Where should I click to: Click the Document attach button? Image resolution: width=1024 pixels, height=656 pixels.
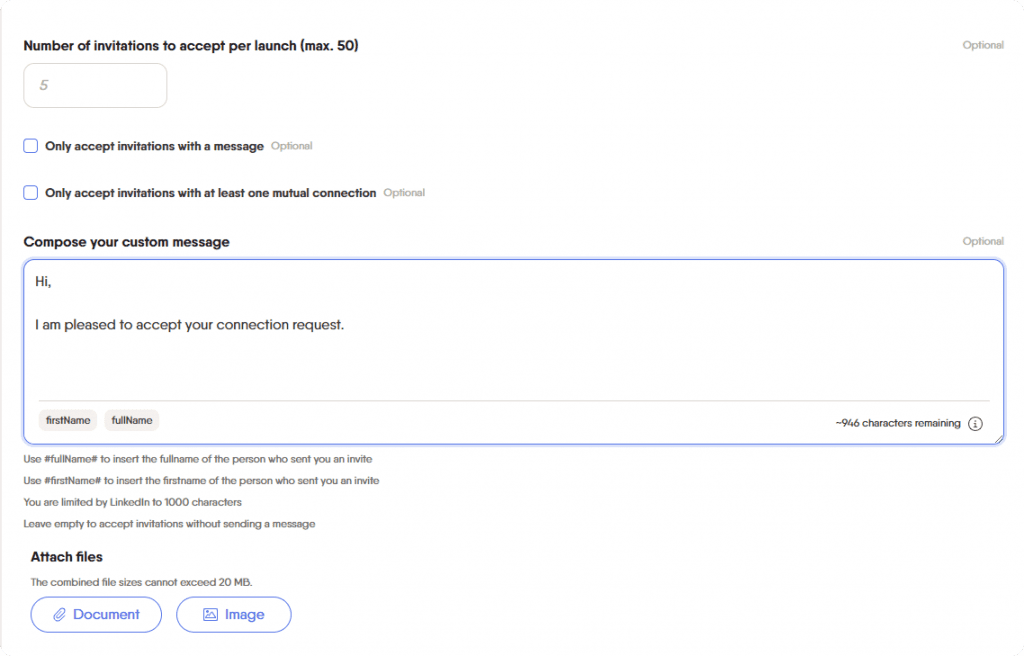[96, 614]
